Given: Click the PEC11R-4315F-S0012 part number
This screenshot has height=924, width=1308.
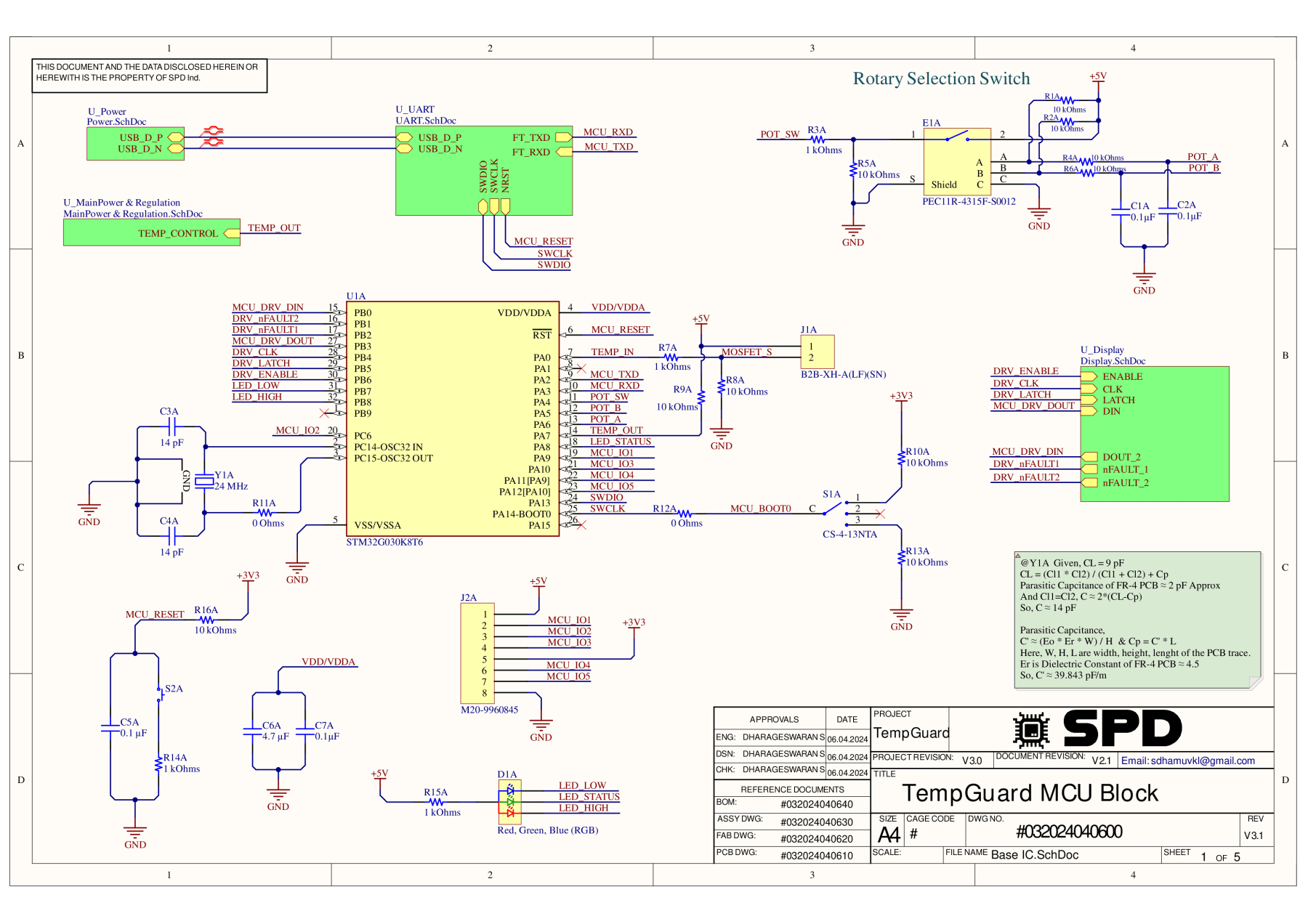Looking at the screenshot, I should pos(969,201).
